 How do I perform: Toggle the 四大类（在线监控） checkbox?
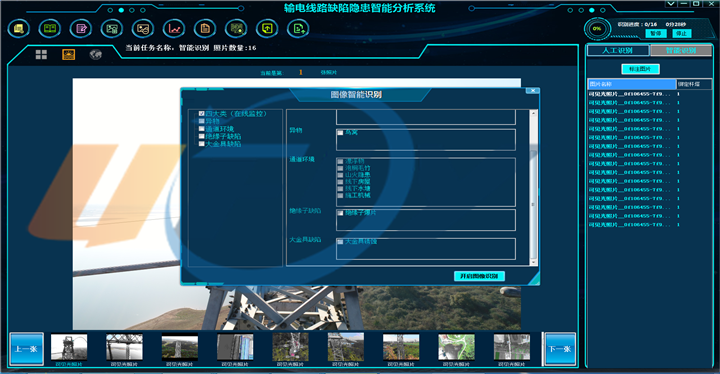point(202,113)
